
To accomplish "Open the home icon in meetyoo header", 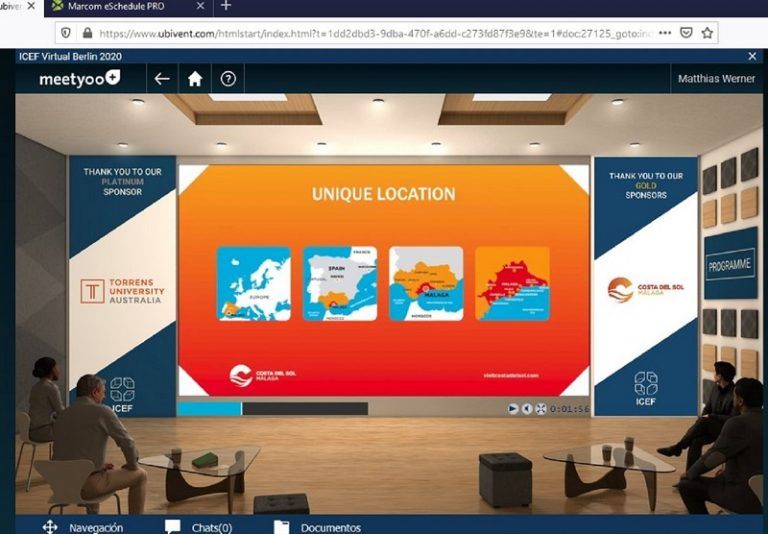I will 195,78.
